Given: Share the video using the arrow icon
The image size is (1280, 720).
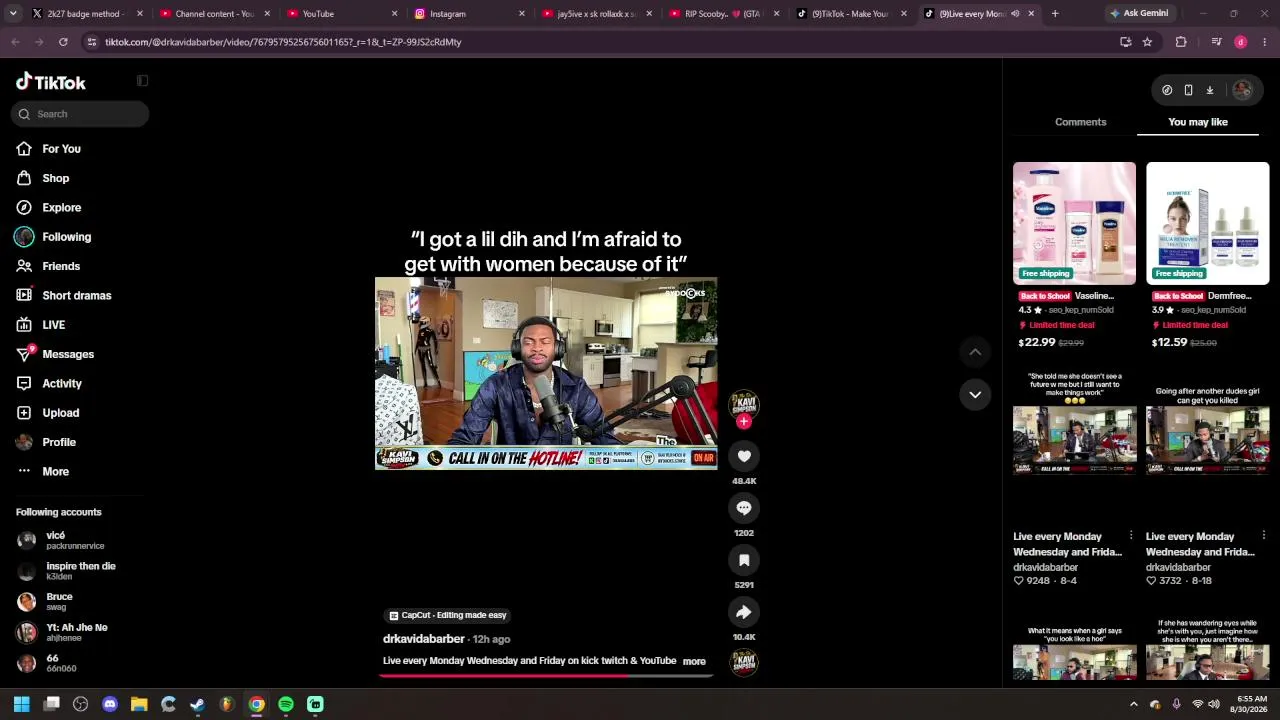Looking at the screenshot, I should point(744,612).
